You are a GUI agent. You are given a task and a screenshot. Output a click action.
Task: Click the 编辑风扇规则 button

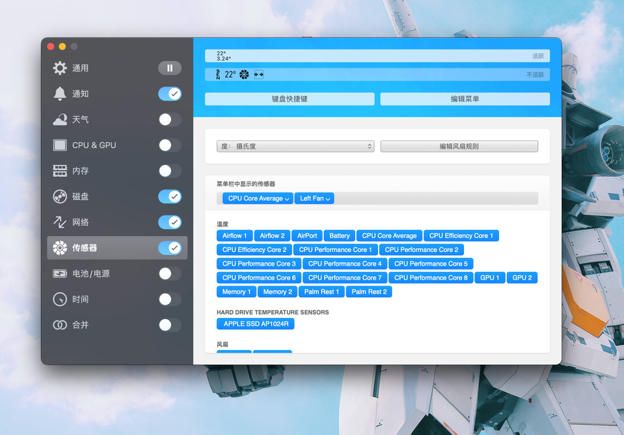pos(459,146)
